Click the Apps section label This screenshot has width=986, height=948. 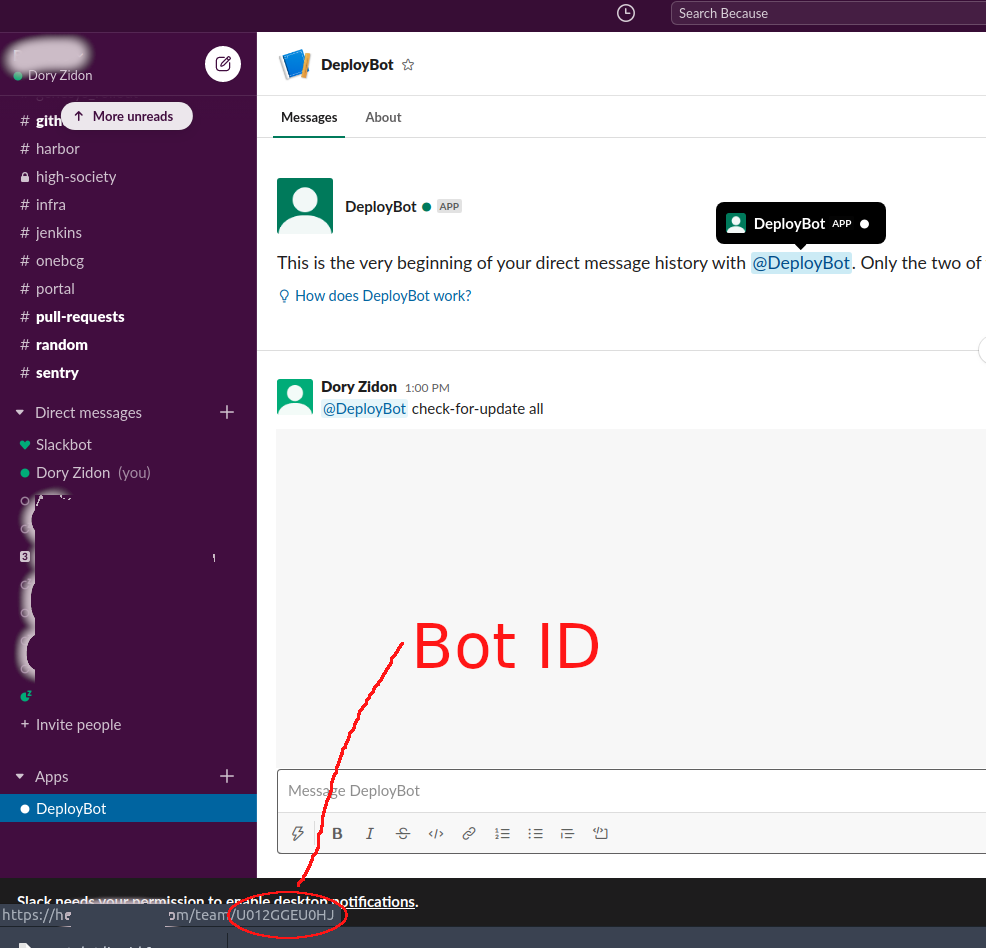52,777
